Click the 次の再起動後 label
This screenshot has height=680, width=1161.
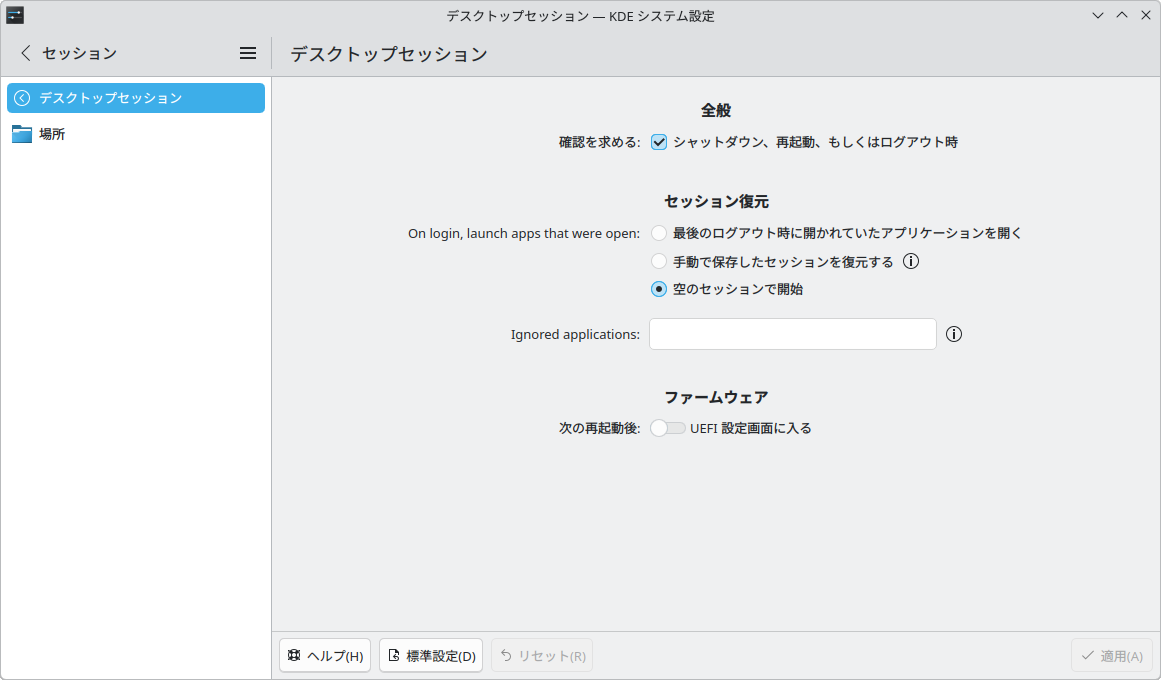click(599, 428)
